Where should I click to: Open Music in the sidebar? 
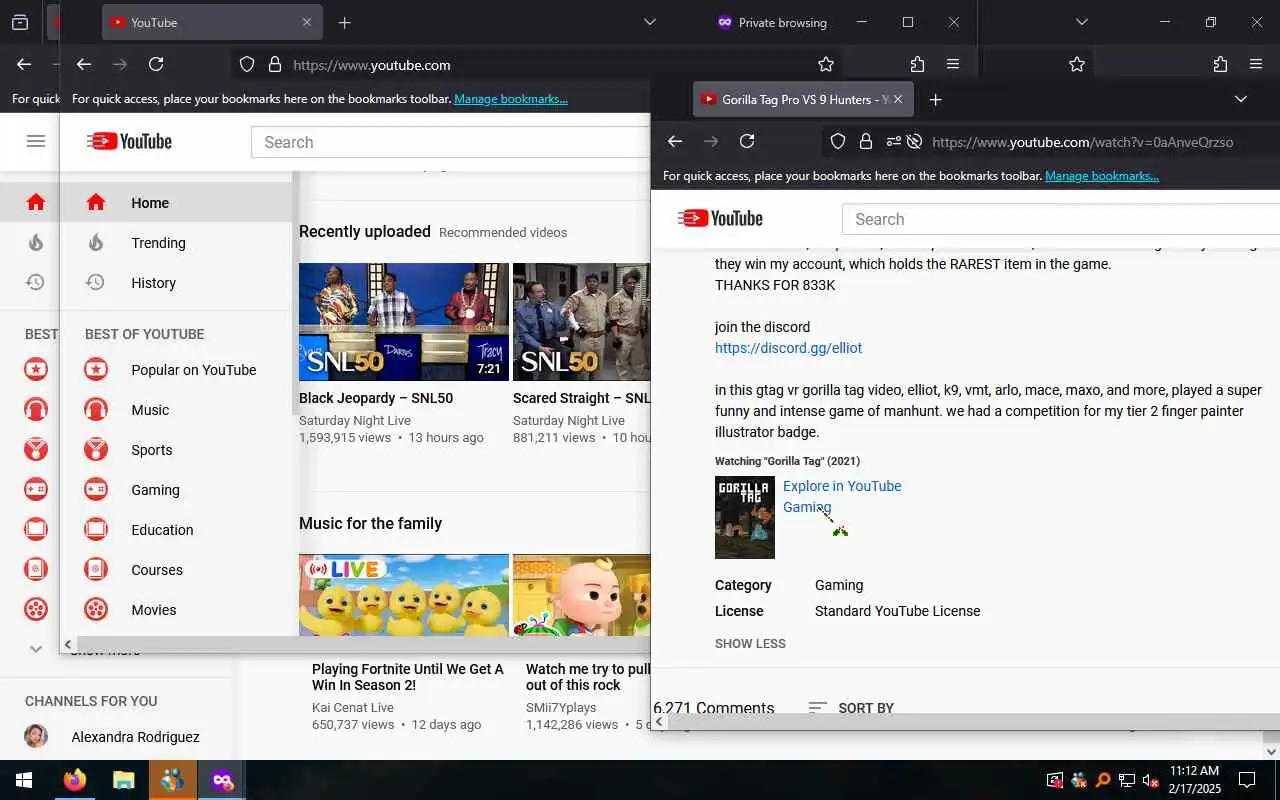click(177, 409)
